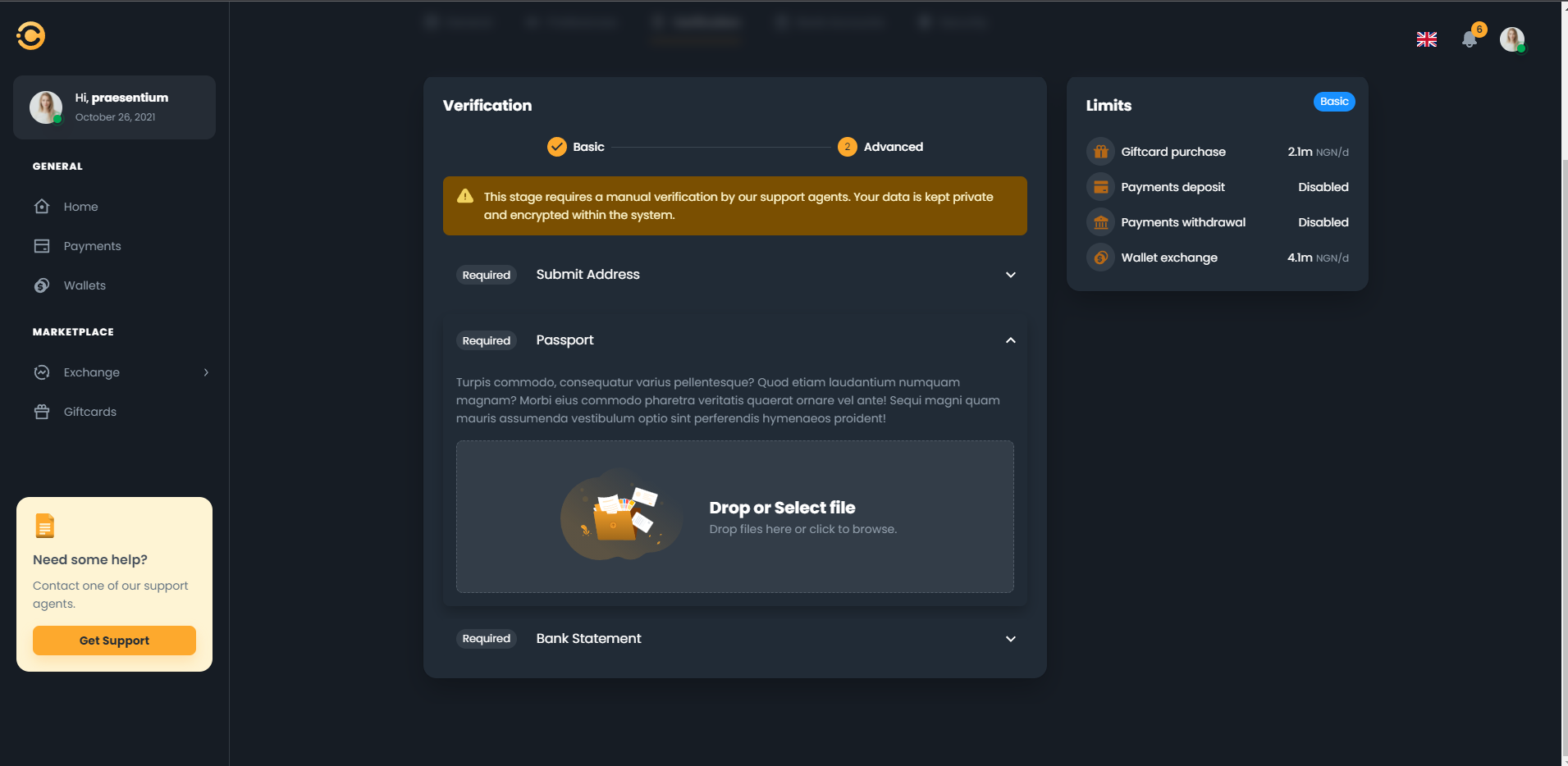Open the user avatar in top bar
This screenshot has width=1568, height=766.
tap(1512, 39)
